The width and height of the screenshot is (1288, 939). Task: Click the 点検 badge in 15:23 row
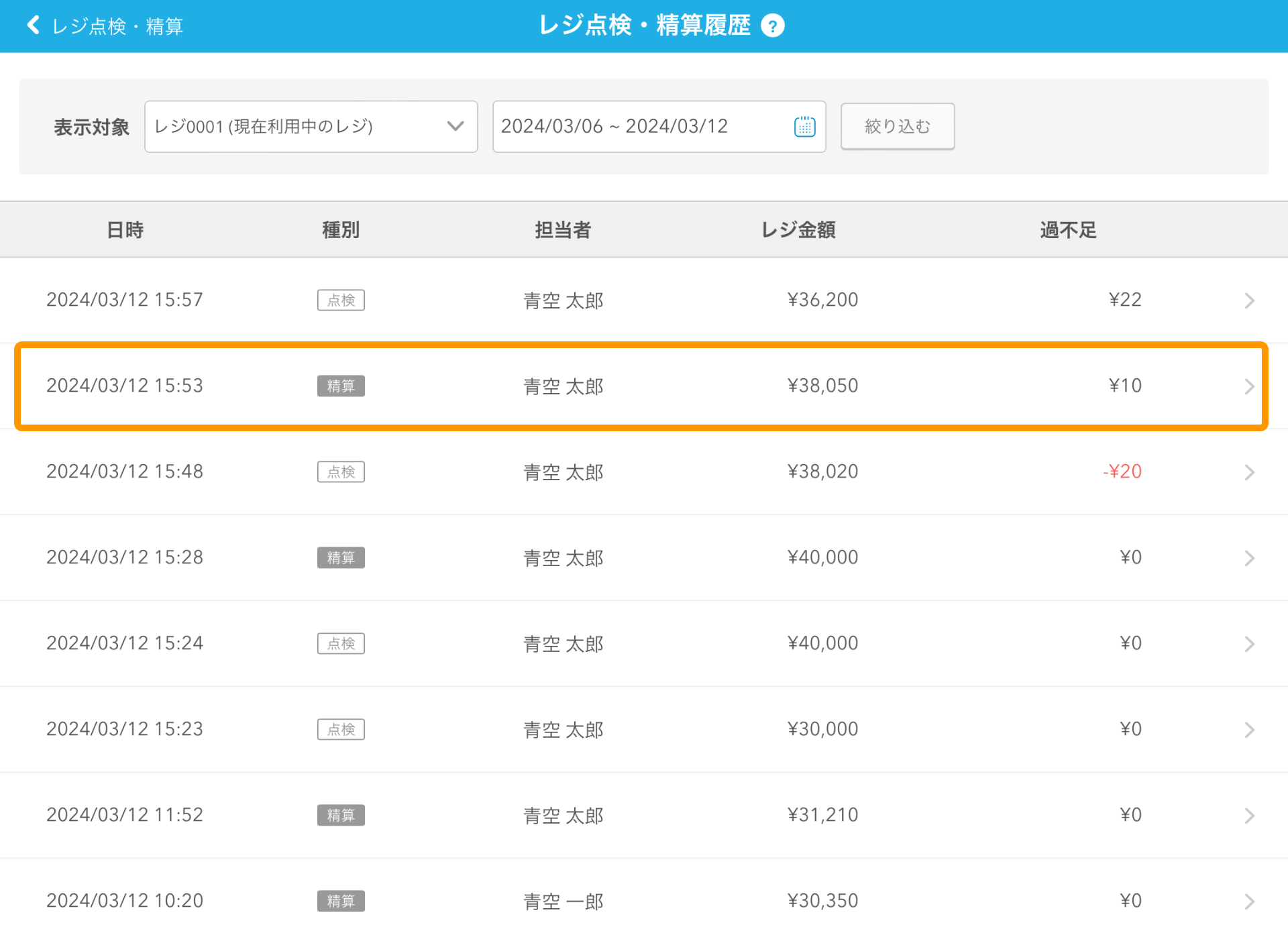[x=341, y=729]
